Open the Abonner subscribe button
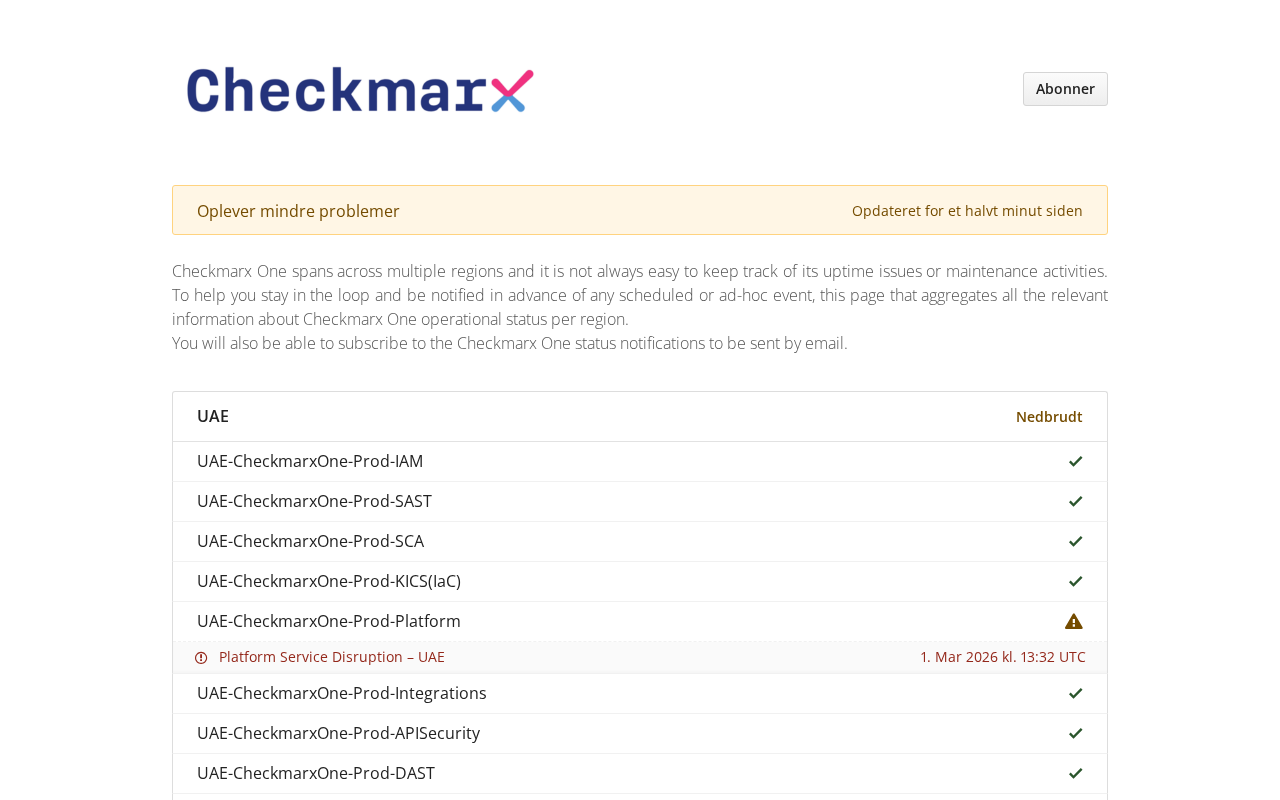 pos(1065,89)
